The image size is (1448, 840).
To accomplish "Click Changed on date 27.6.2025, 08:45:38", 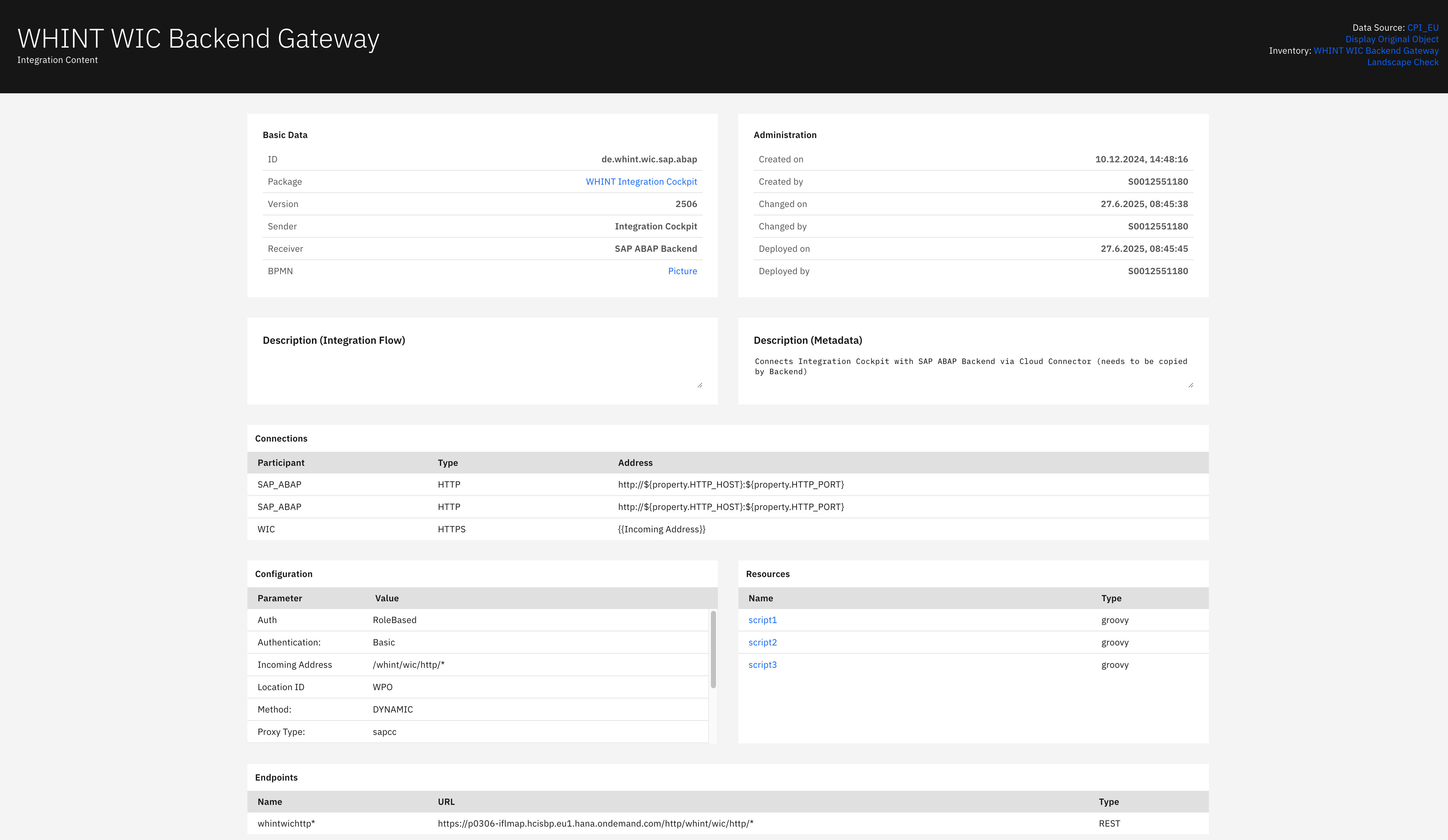I will pos(1144,204).
